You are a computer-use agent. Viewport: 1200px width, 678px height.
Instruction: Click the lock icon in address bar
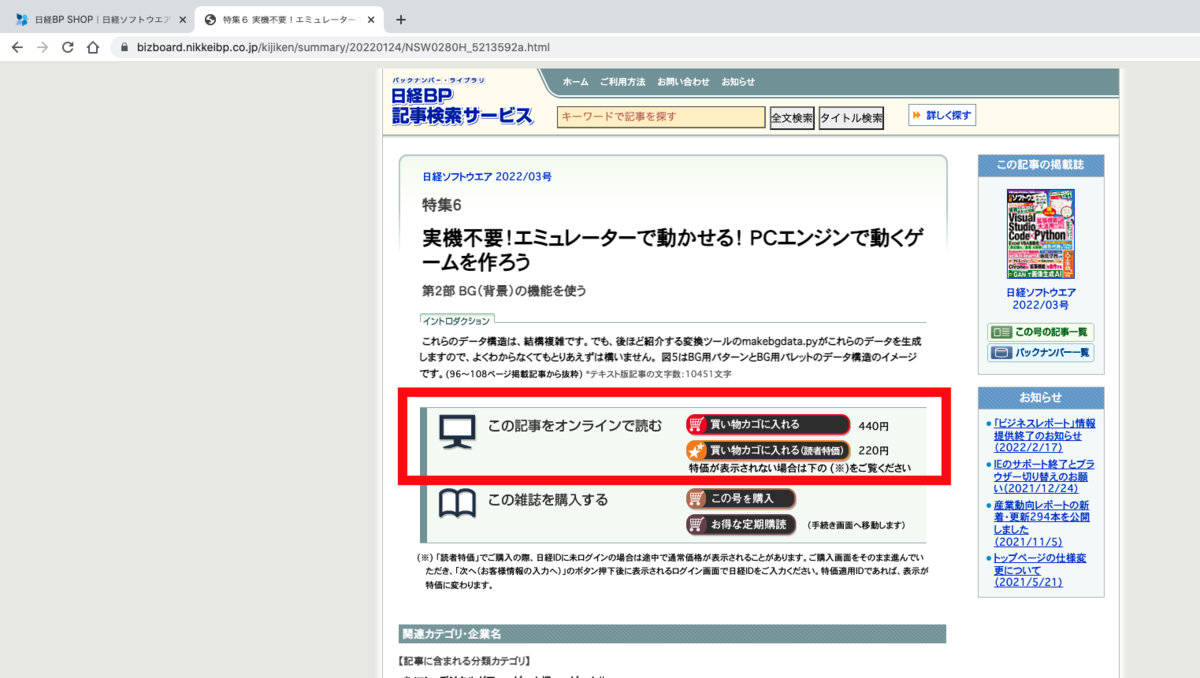pos(124,47)
